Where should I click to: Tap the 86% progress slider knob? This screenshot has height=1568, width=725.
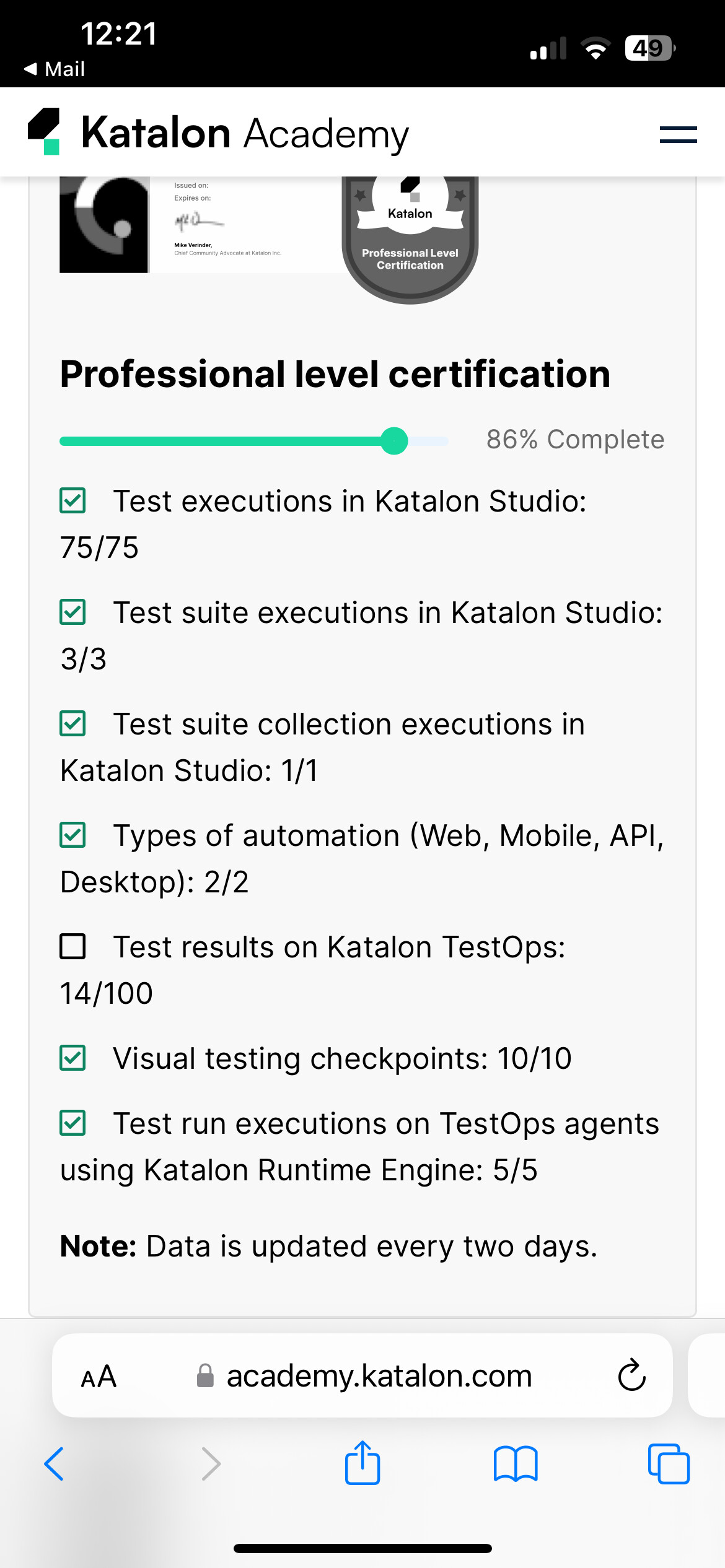click(394, 441)
